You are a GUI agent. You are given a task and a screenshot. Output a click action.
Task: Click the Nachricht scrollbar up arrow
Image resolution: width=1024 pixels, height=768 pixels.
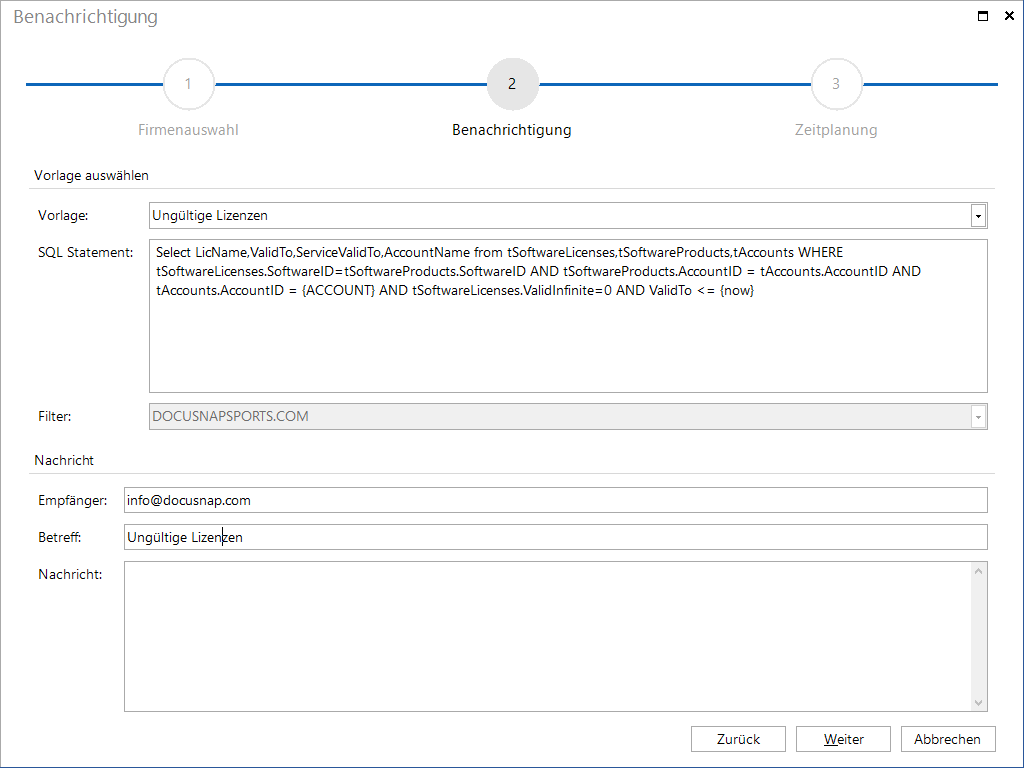click(978, 571)
